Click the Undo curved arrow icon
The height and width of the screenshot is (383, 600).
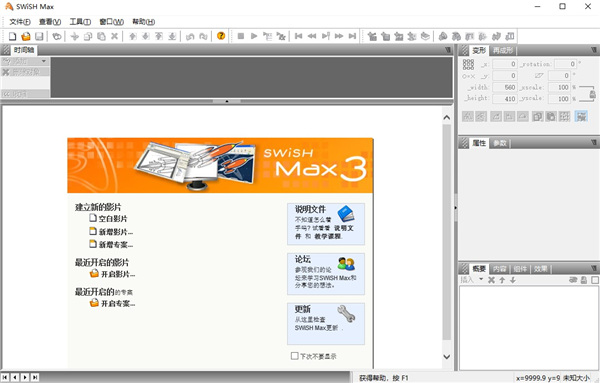click(190, 36)
